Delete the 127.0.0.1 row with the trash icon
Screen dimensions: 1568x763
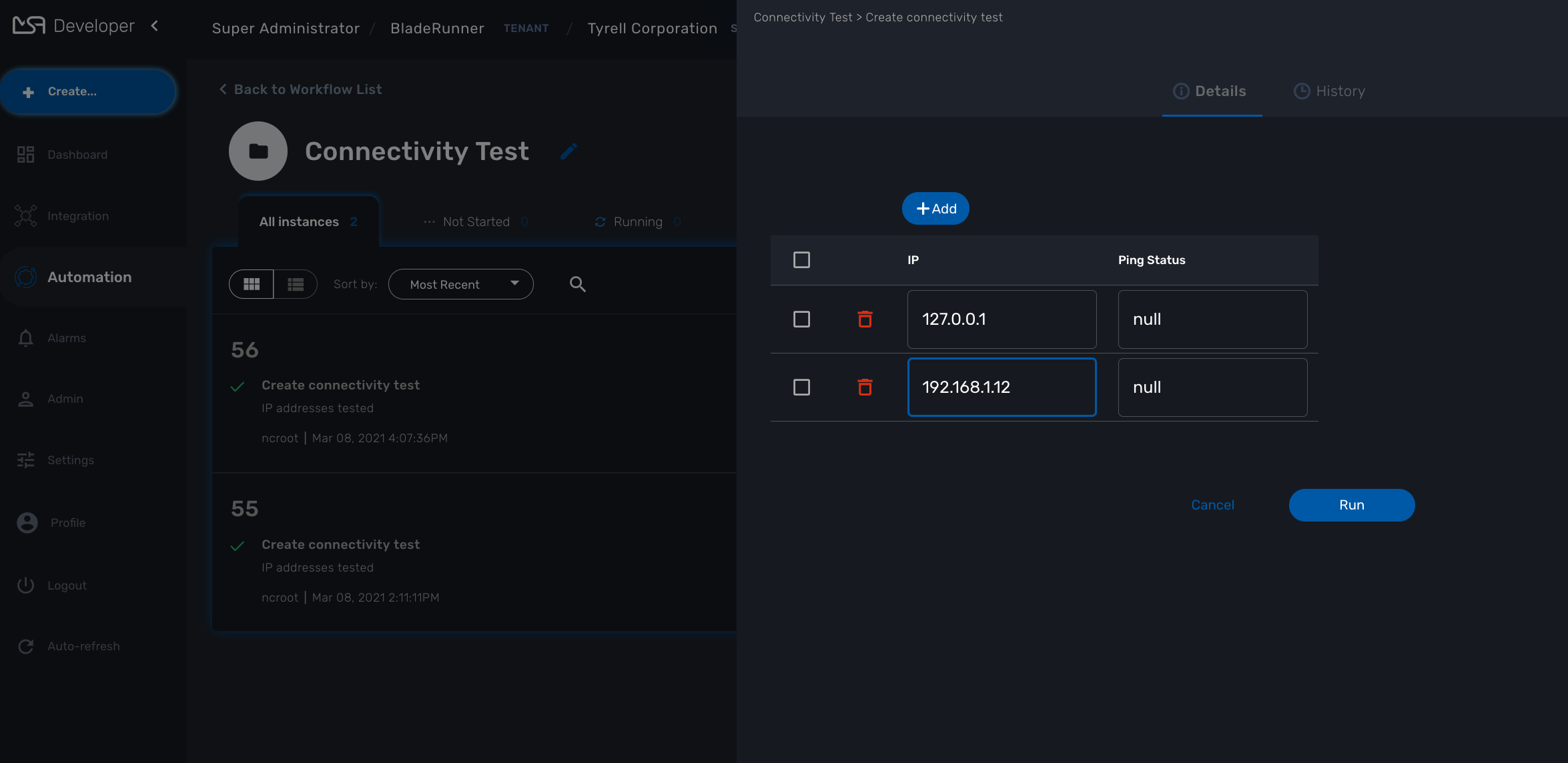click(x=865, y=319)
